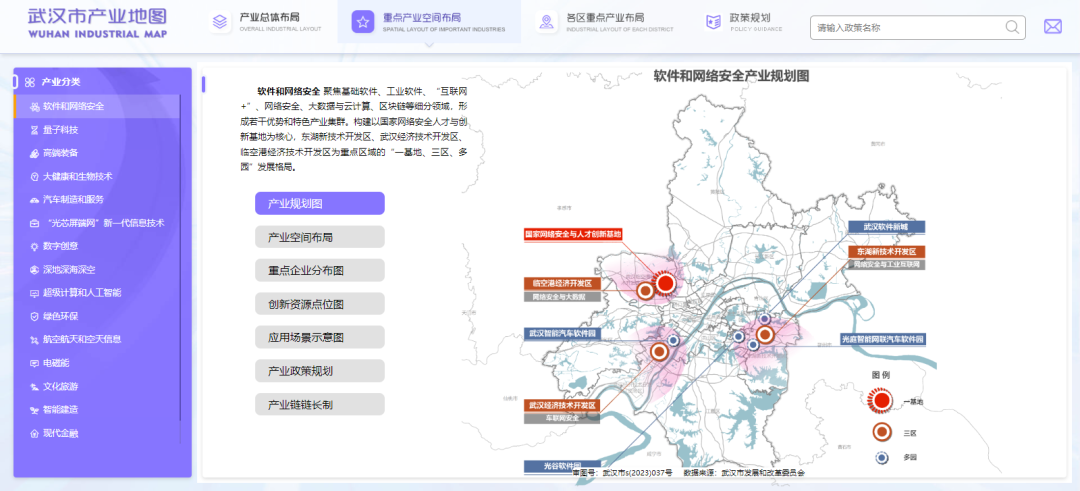The height and width of the screenshot is (491, 1080).
Task: Click the mail envelope icon
Action: click(1052, 27)
